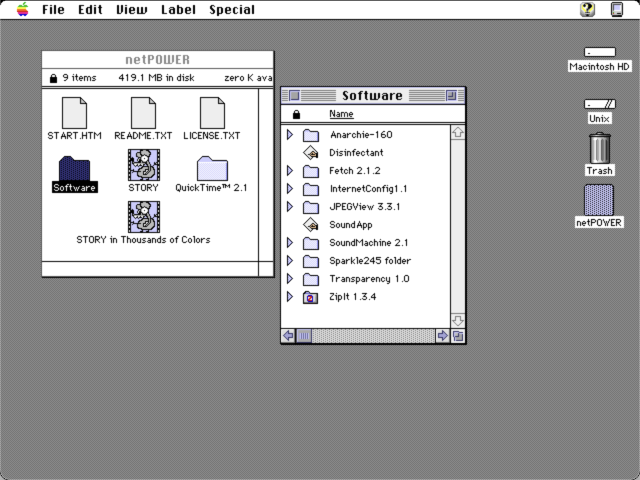This screenshot has width=640, height=480.
Task: Click the 419.1 MB in disk text
Action: coord(156,78)
